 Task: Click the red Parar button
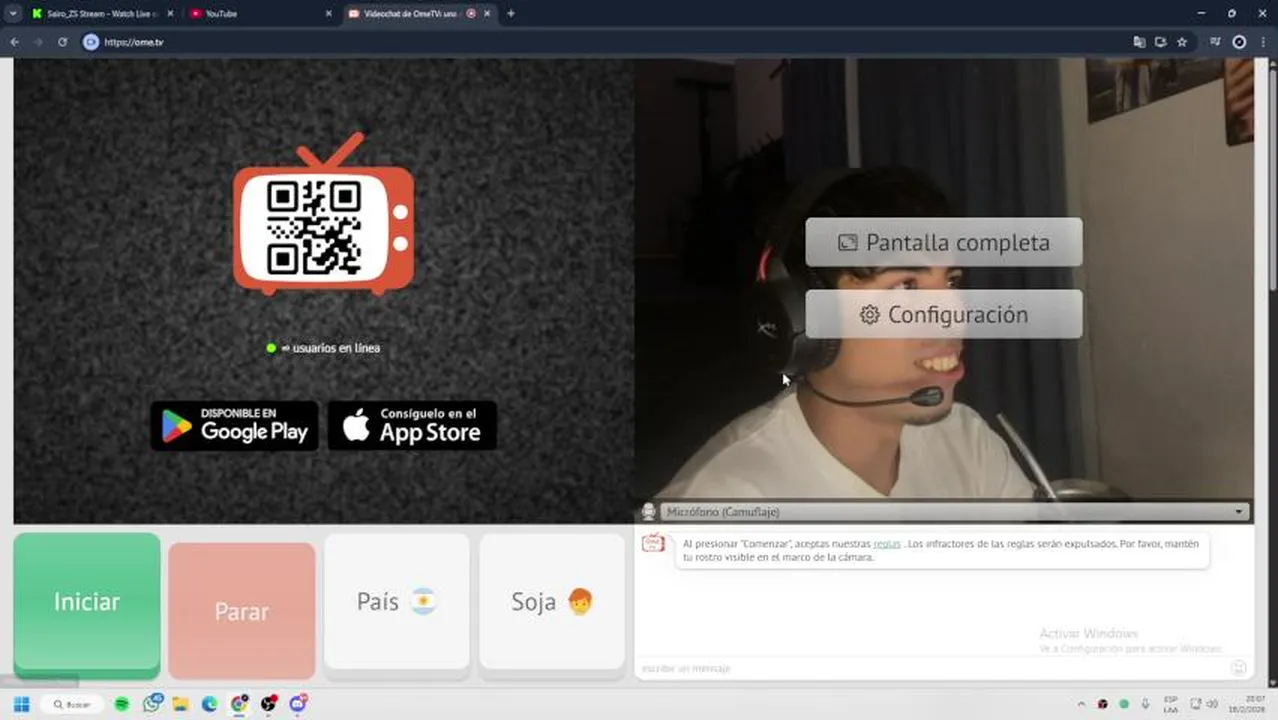pos(242,611)
